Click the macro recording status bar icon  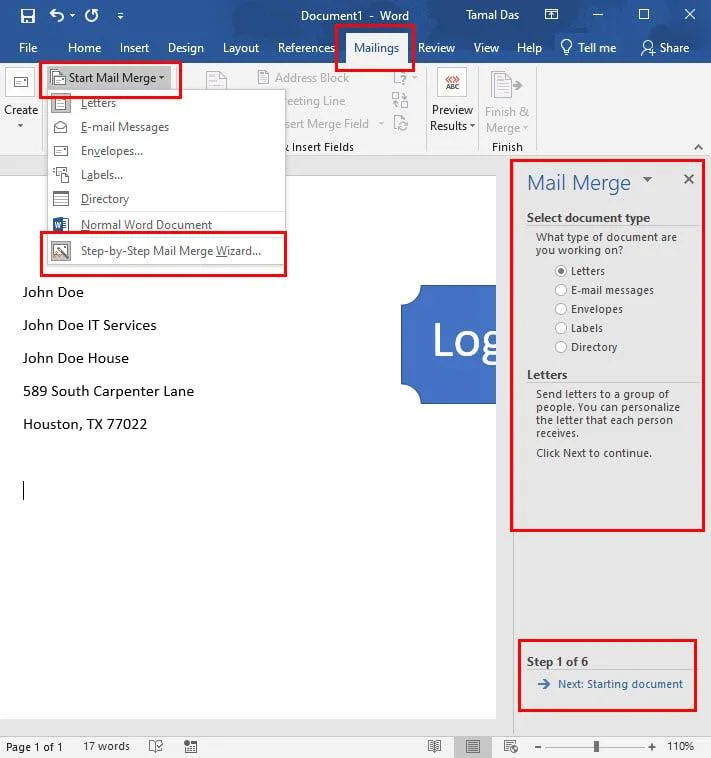190,746
